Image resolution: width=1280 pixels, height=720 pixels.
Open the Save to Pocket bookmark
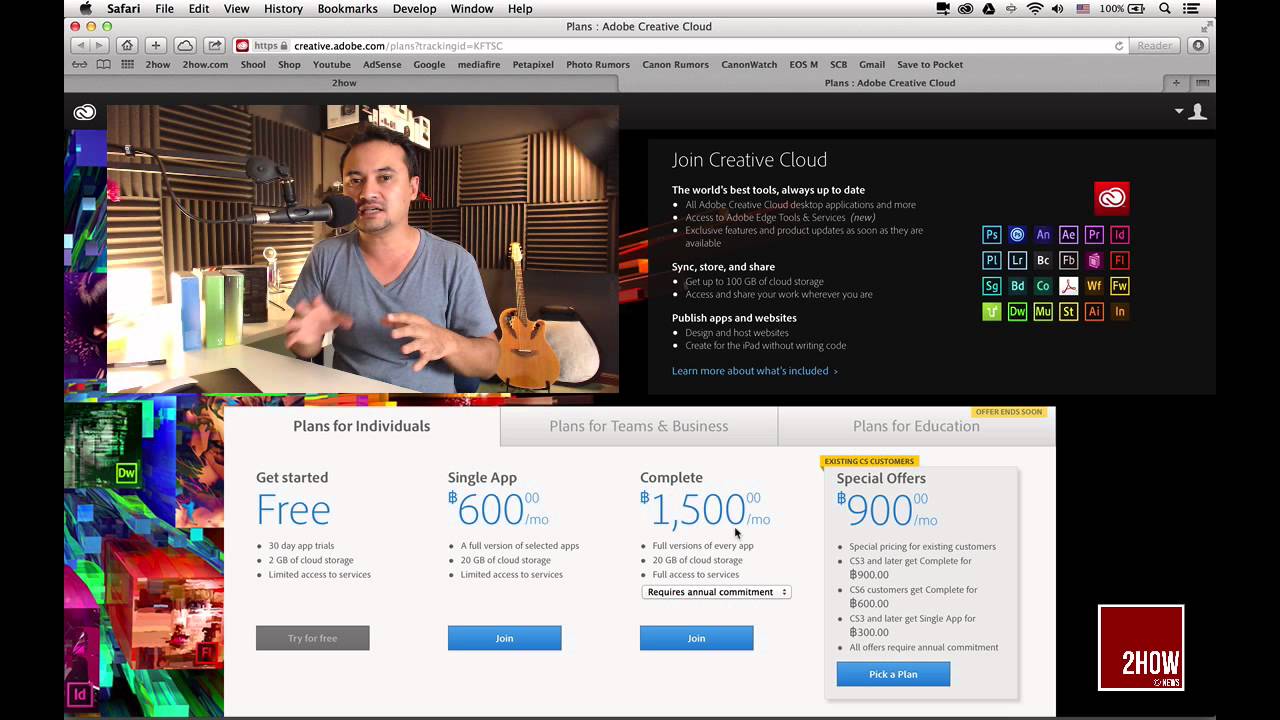point(930,64)
